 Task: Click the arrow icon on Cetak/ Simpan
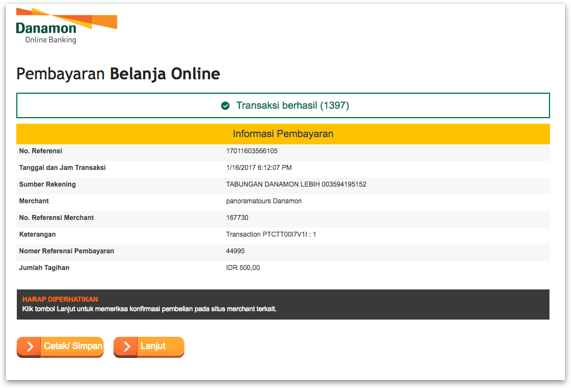(x=29, y=346)
